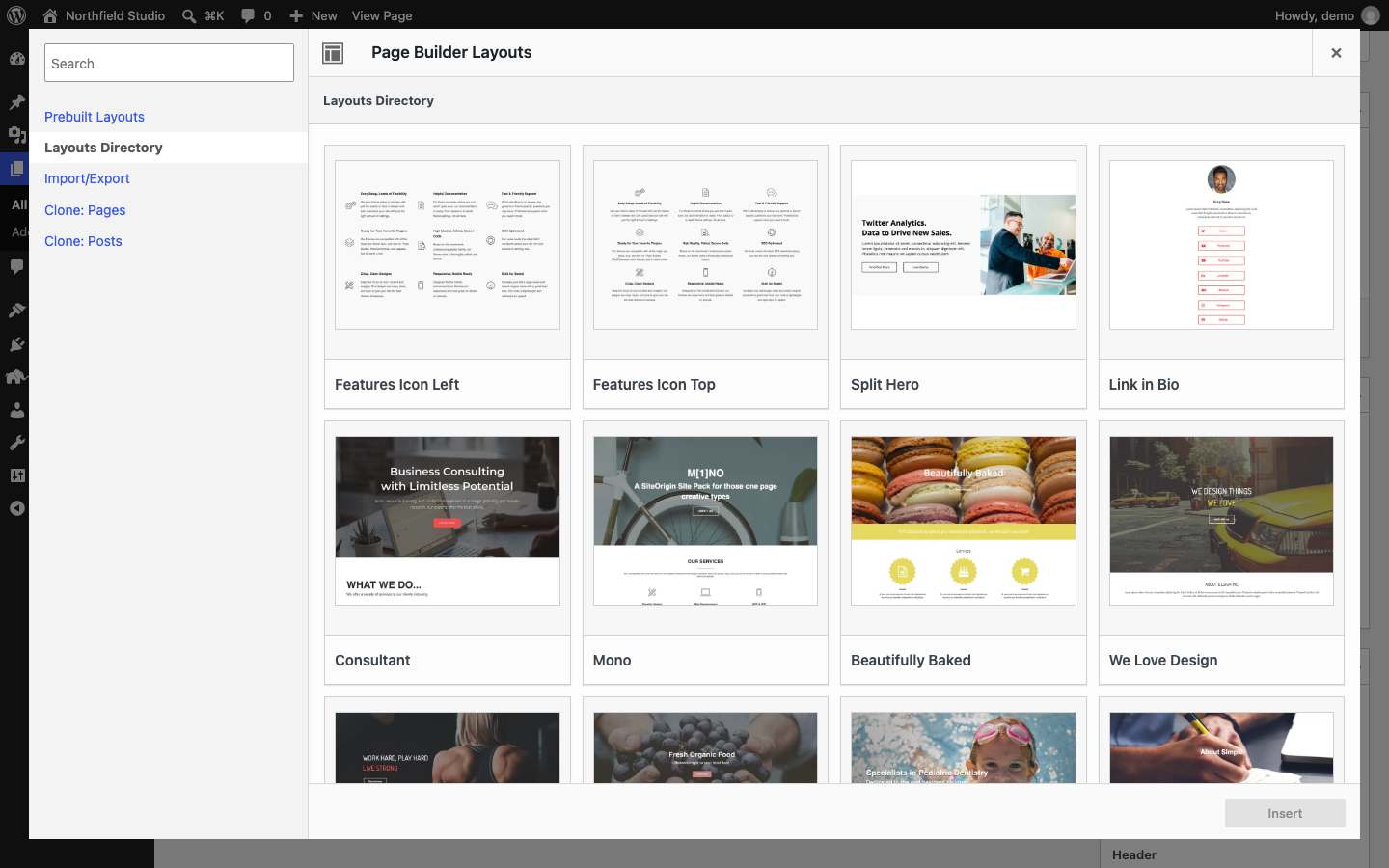Open Tools wrench sidebar icon
Screen dimensions: 1389x868
(16, 443)
